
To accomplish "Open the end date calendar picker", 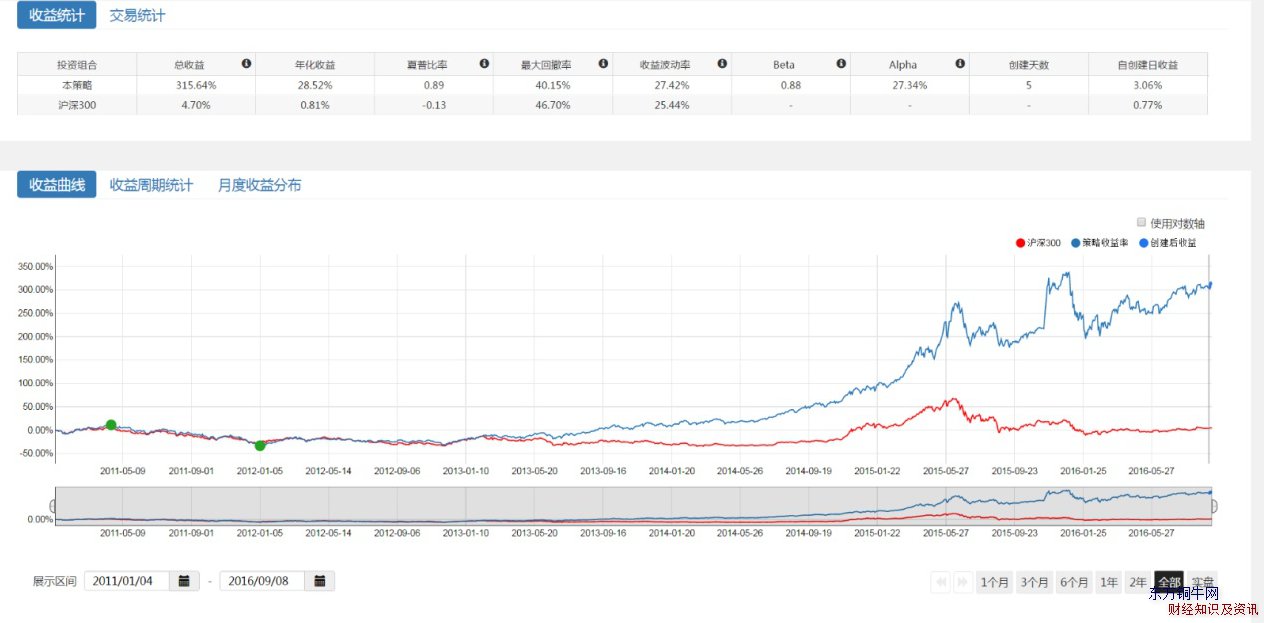I will tap(319, 581).
